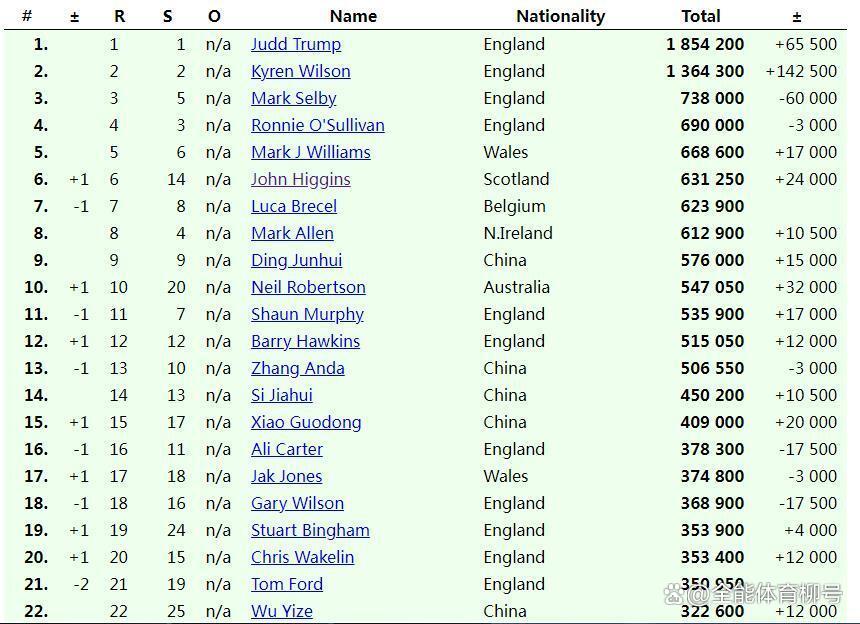This screenshot has height=624, width=860.
Task: Open the Mark J Williams link
Action: [x=310, y=152]
